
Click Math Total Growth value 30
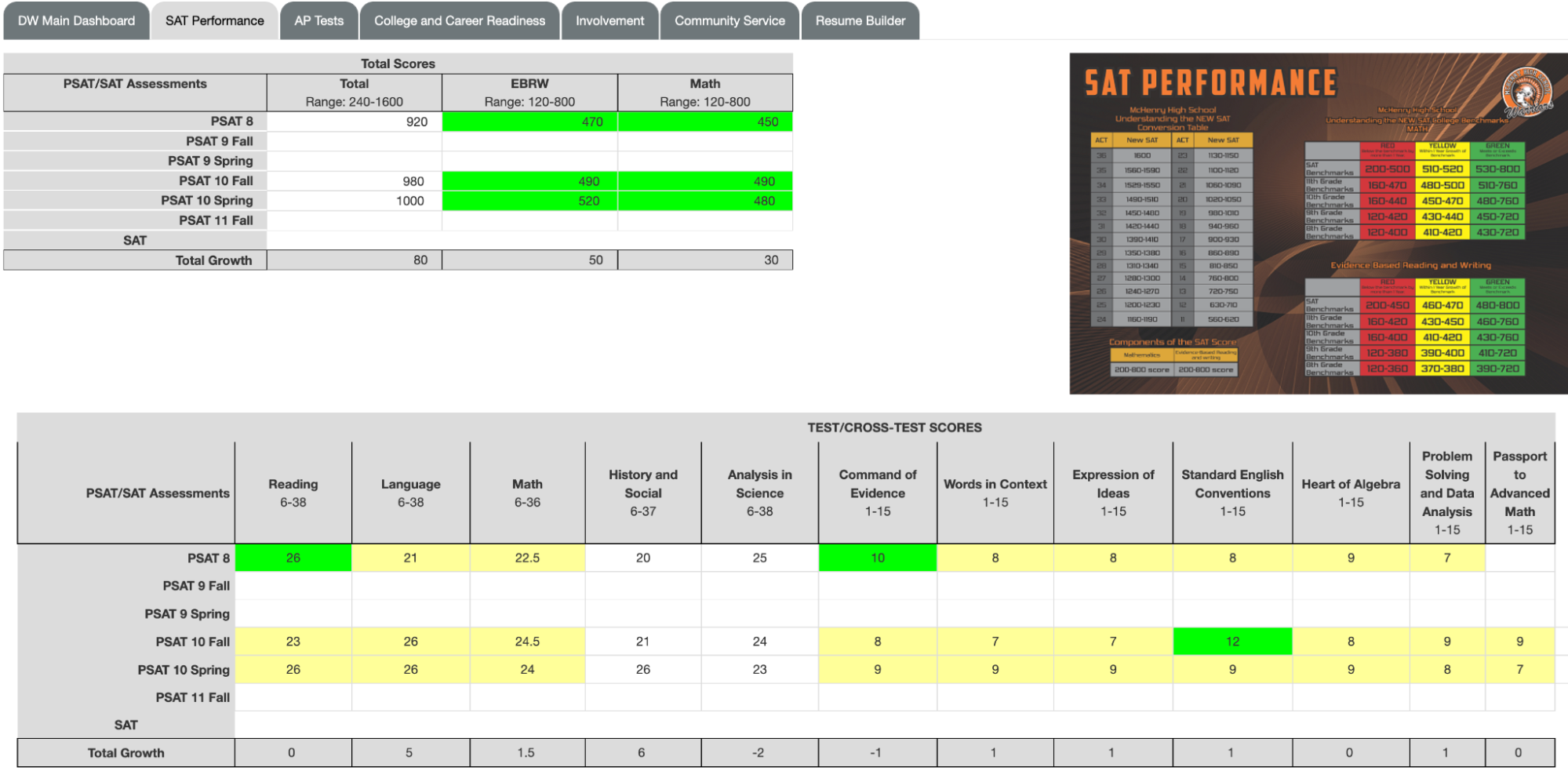[705, 260]
